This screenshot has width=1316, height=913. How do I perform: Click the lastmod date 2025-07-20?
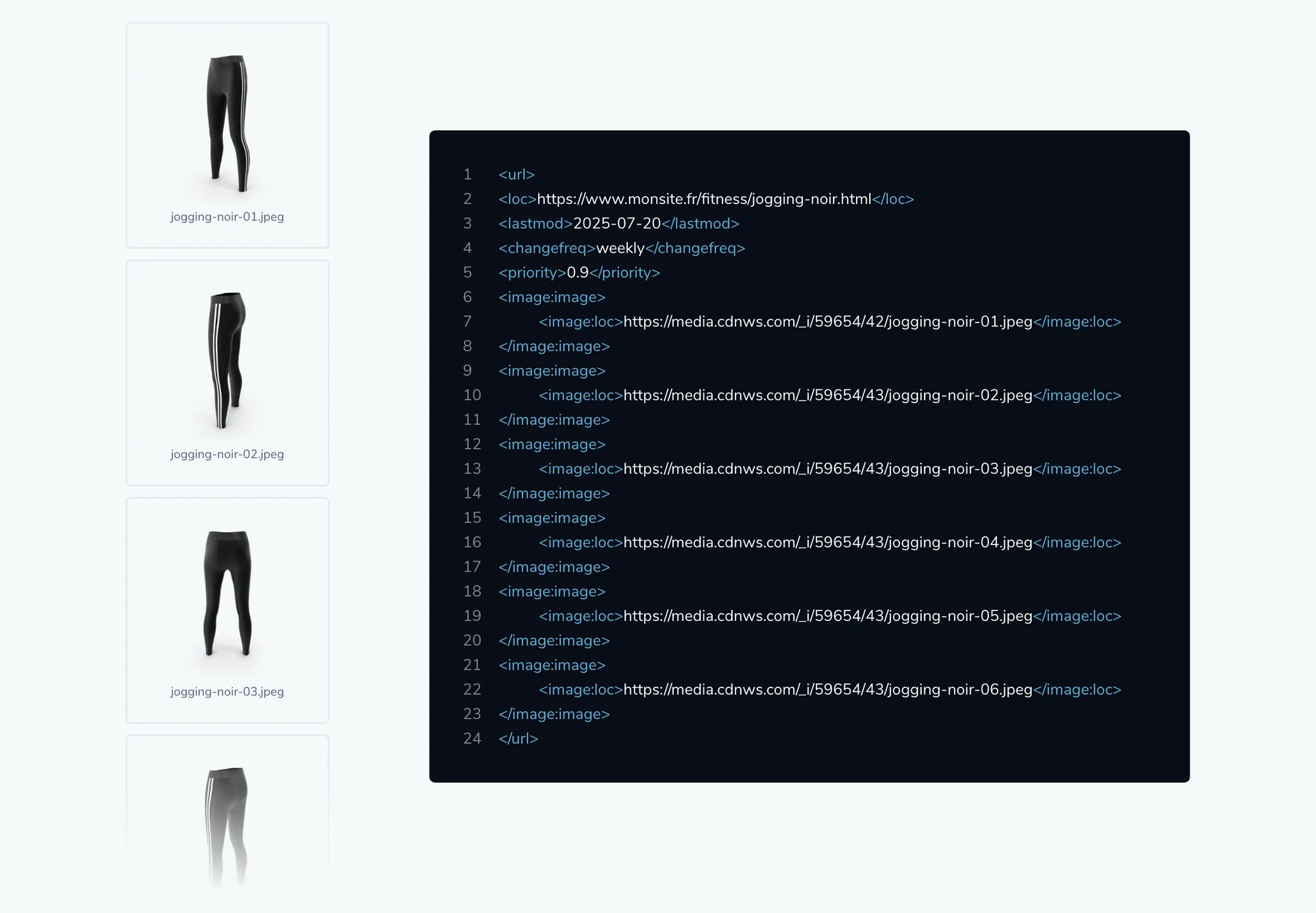coord(617,224)
